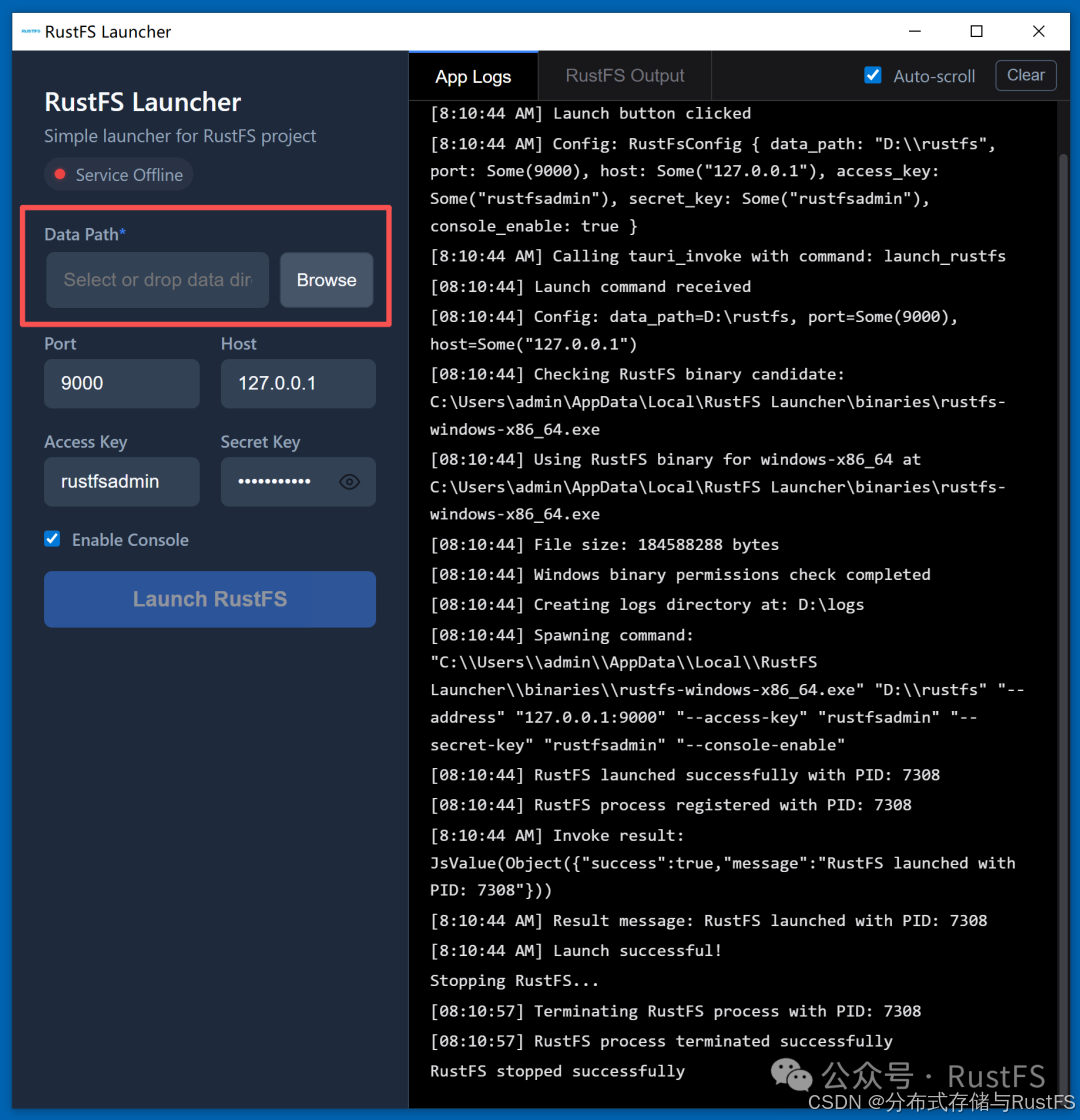Click 'Result message: RustFS launched with PID' line
This screenshot has width=1080, height=1120.
click(x=709, y=921)
